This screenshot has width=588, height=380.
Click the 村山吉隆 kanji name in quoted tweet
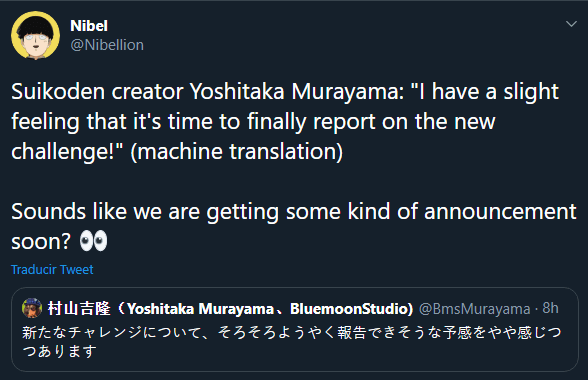79,309
